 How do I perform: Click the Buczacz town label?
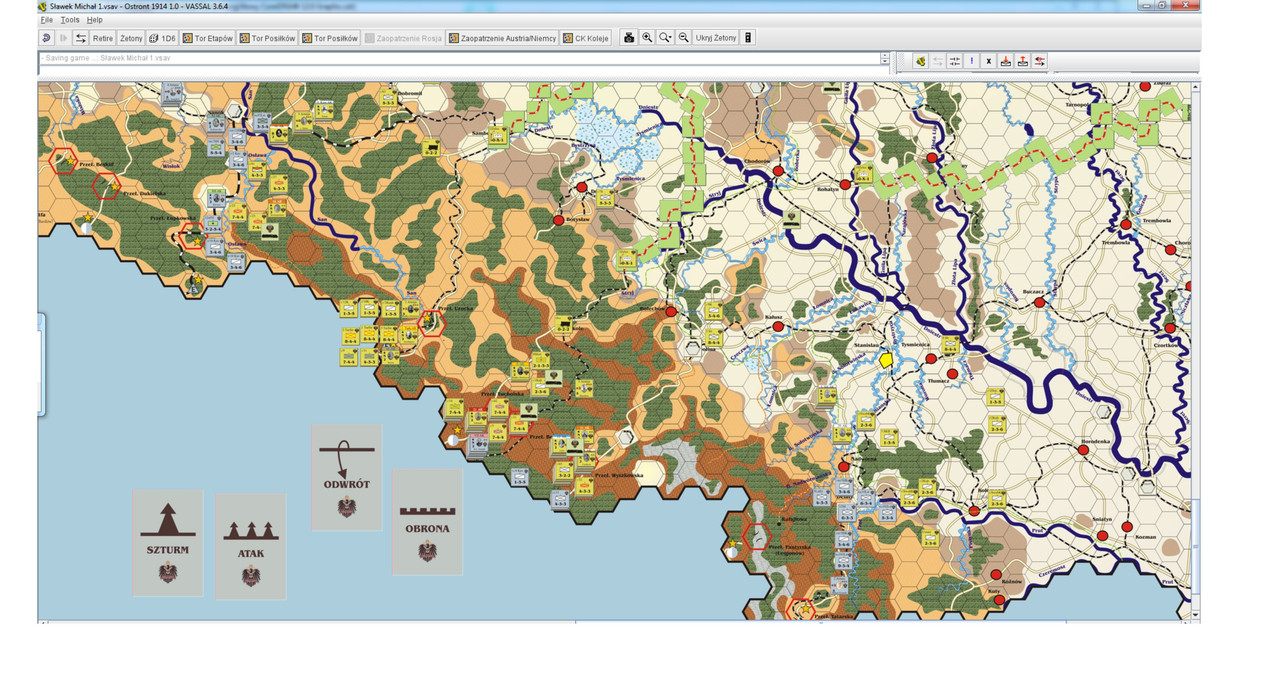coord(1034,291)
